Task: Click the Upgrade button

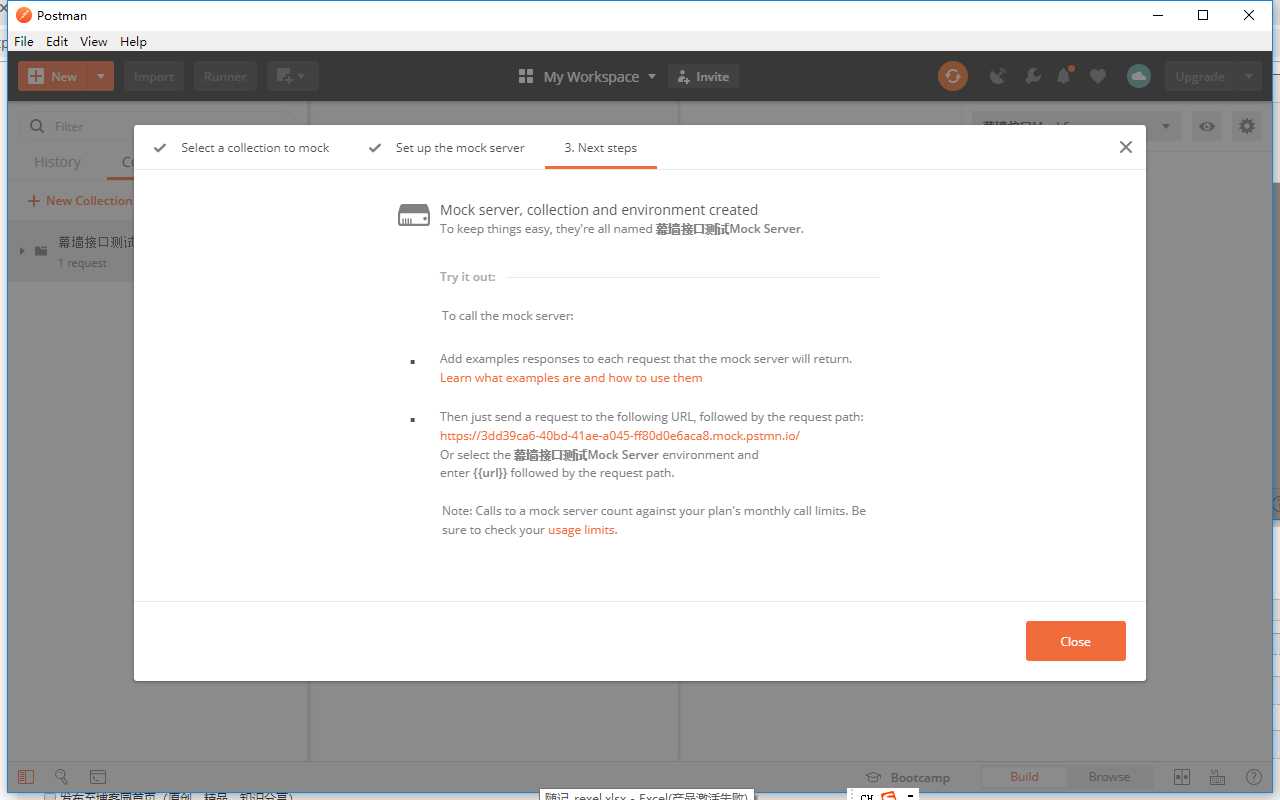Action: tap(1200, 76)
